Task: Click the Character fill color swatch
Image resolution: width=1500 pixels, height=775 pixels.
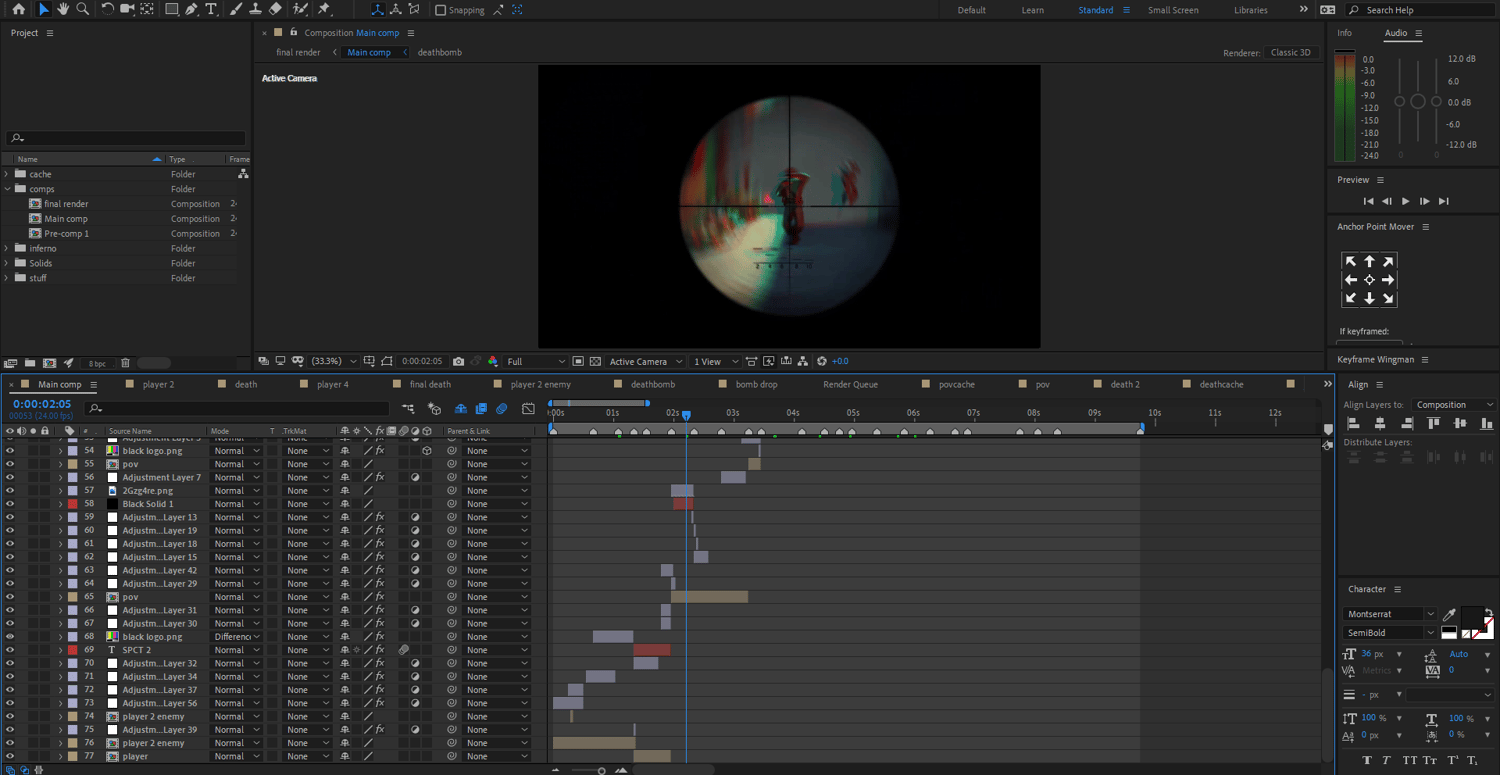Action: pos(1472,618)
